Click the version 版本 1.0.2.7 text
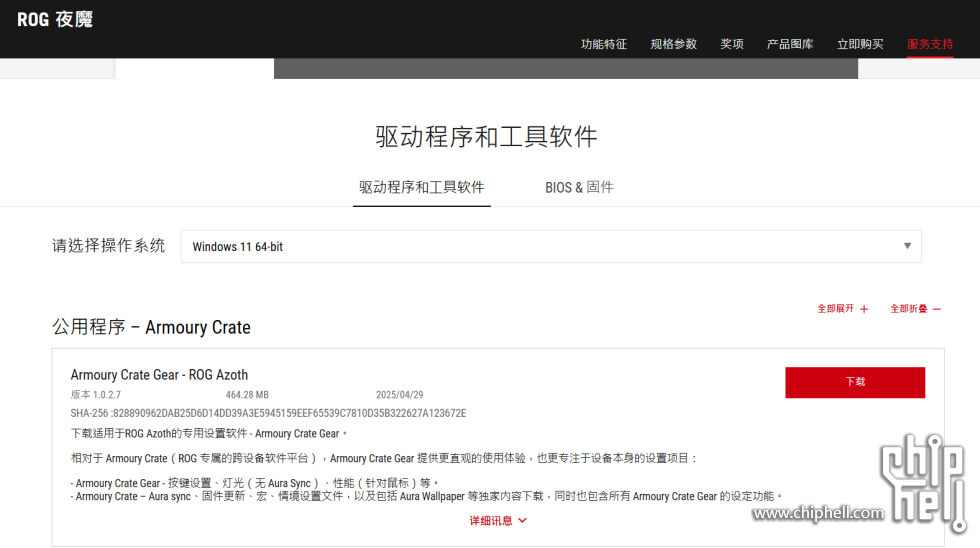The image size is (980, 548). [x=96, y=395]
